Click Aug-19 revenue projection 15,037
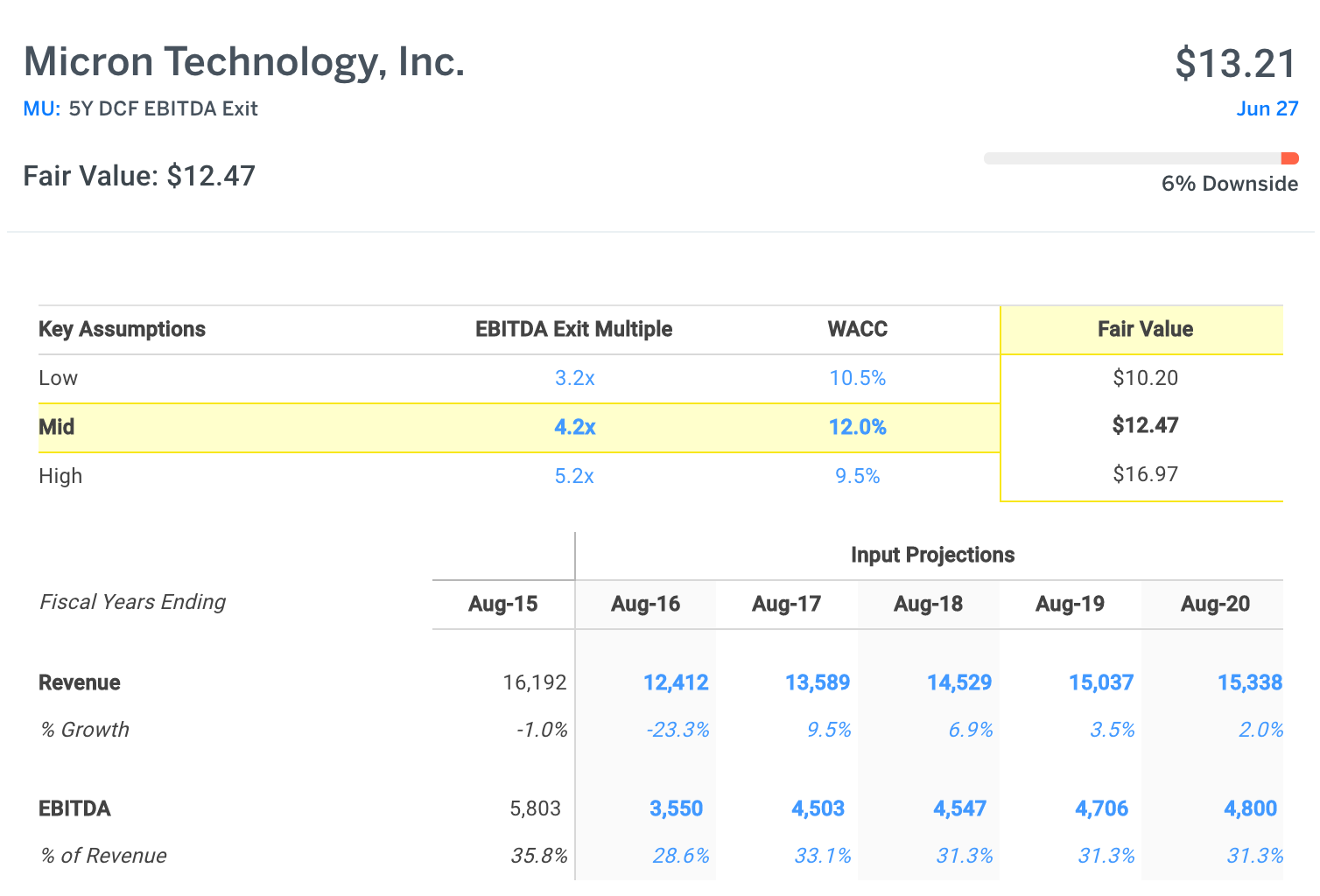The height and width of the screenshot is (896, 1320). click(x=1101, y=682)
